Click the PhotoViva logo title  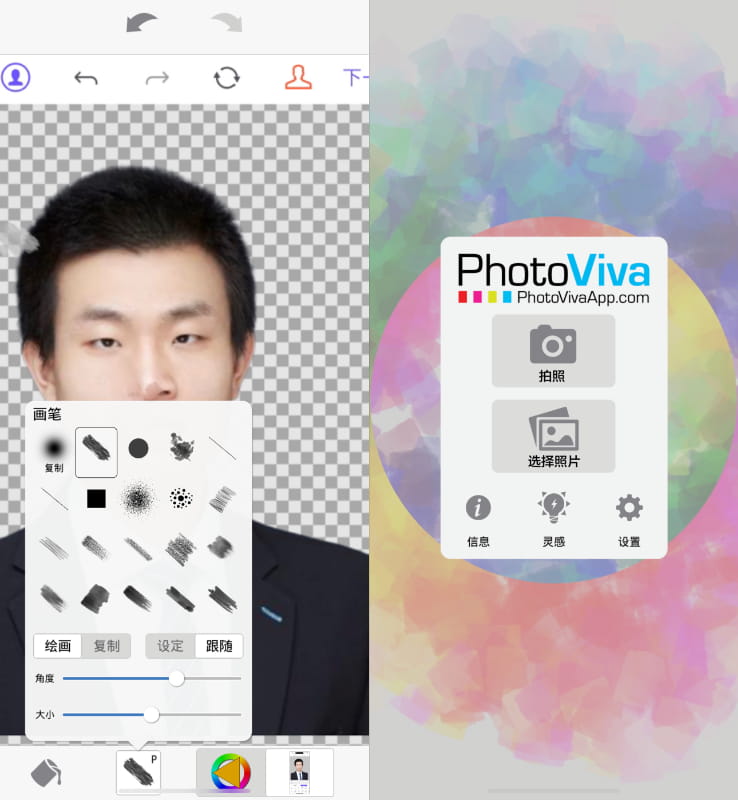(554, 269)
